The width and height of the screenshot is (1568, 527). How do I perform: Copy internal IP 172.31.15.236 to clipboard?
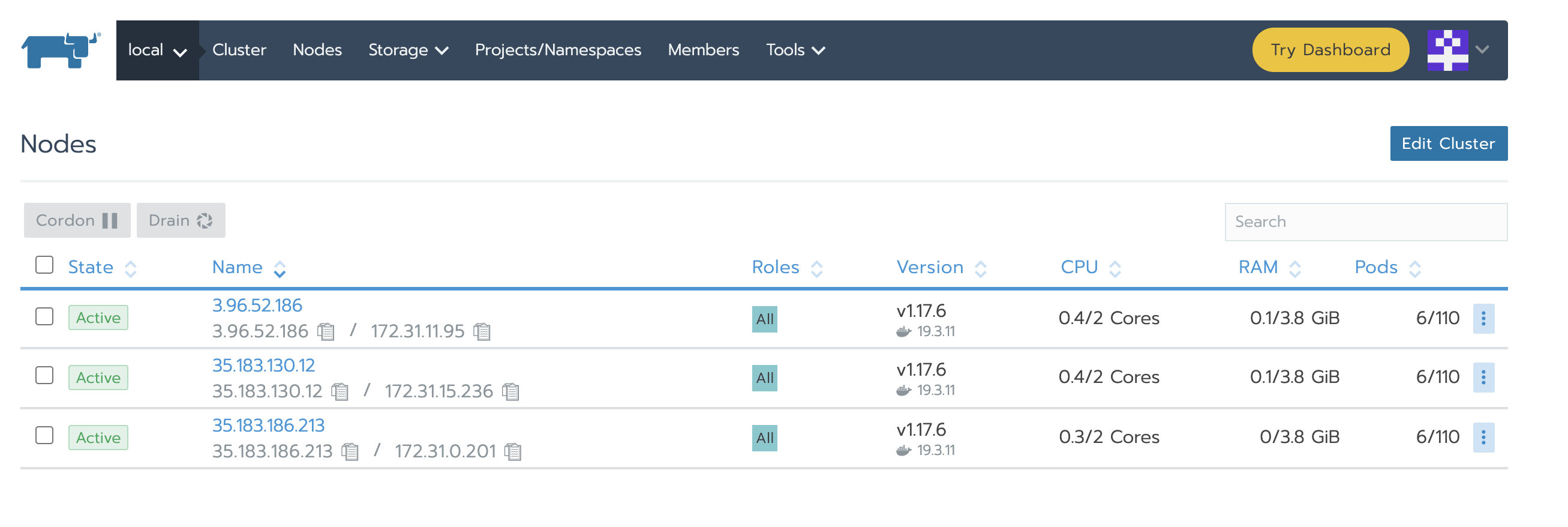(x=510, y=391)
